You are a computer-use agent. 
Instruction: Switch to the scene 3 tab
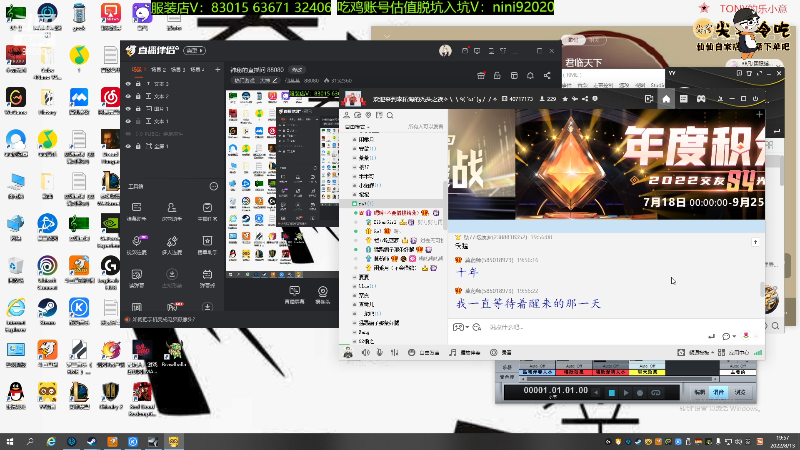pyautogui.click(x=178, y=69)
